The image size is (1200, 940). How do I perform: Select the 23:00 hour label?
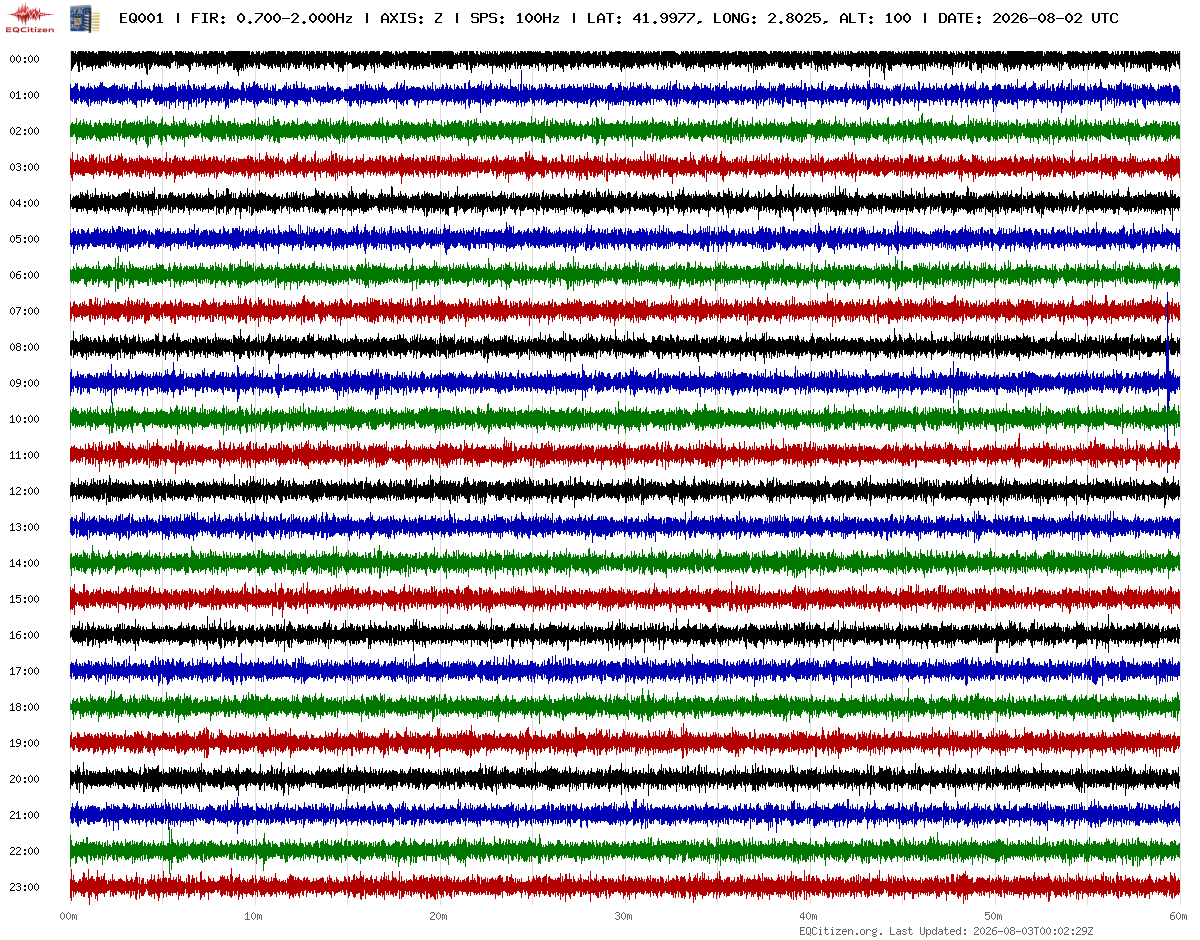coord(24,887)
